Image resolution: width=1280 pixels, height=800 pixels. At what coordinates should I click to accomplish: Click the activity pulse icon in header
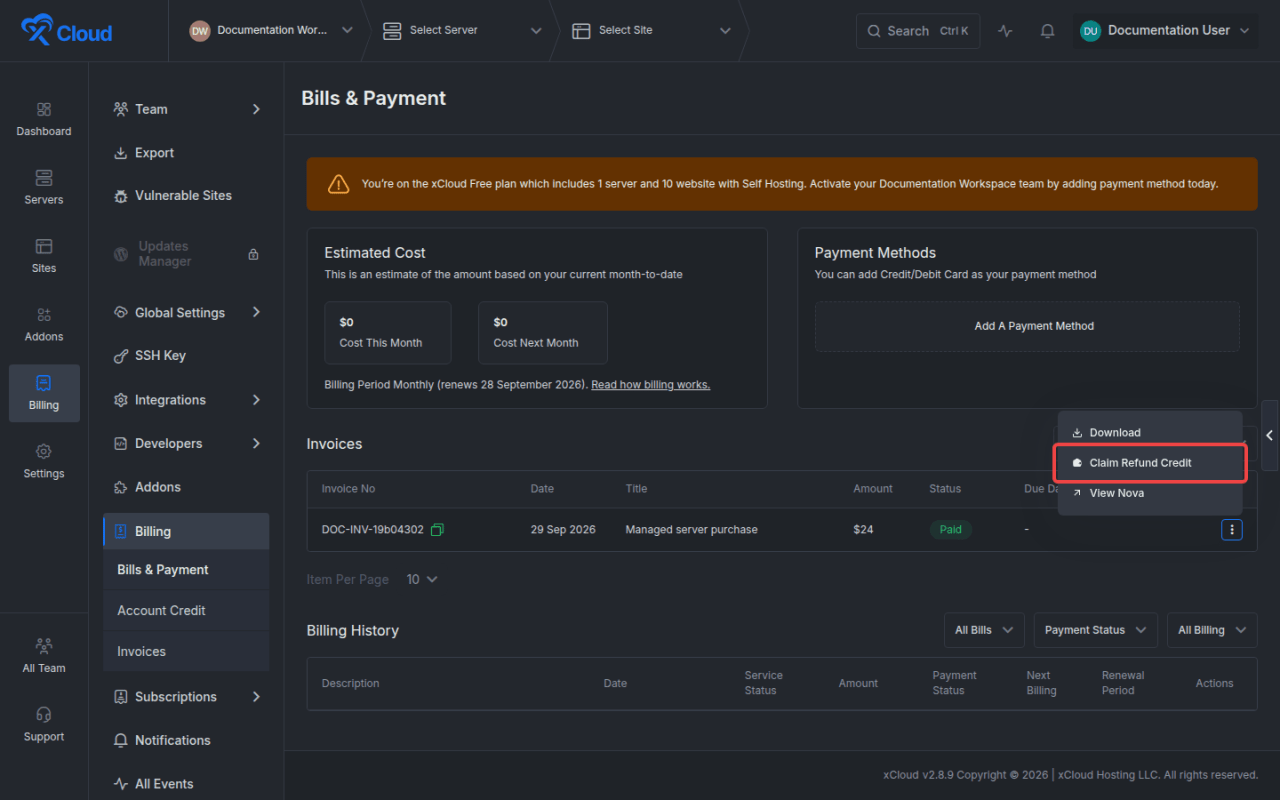(1005, 31)
